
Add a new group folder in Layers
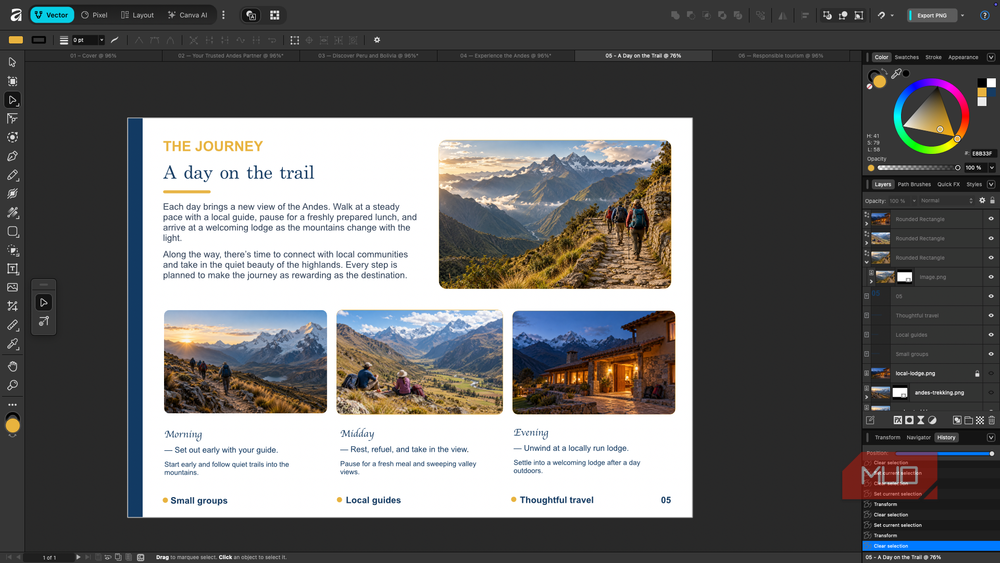point(968,420)
